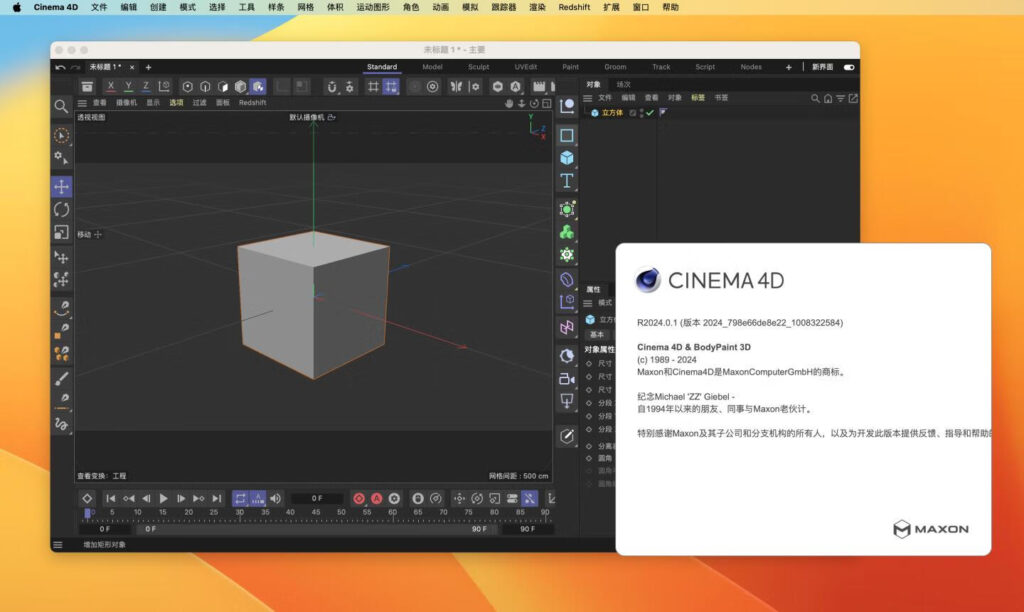This screenshot has width=1024, height=612.
Task: Click the timeline playhead slider at frame 0
Action: pyautogui.click(x=90, y=514)
